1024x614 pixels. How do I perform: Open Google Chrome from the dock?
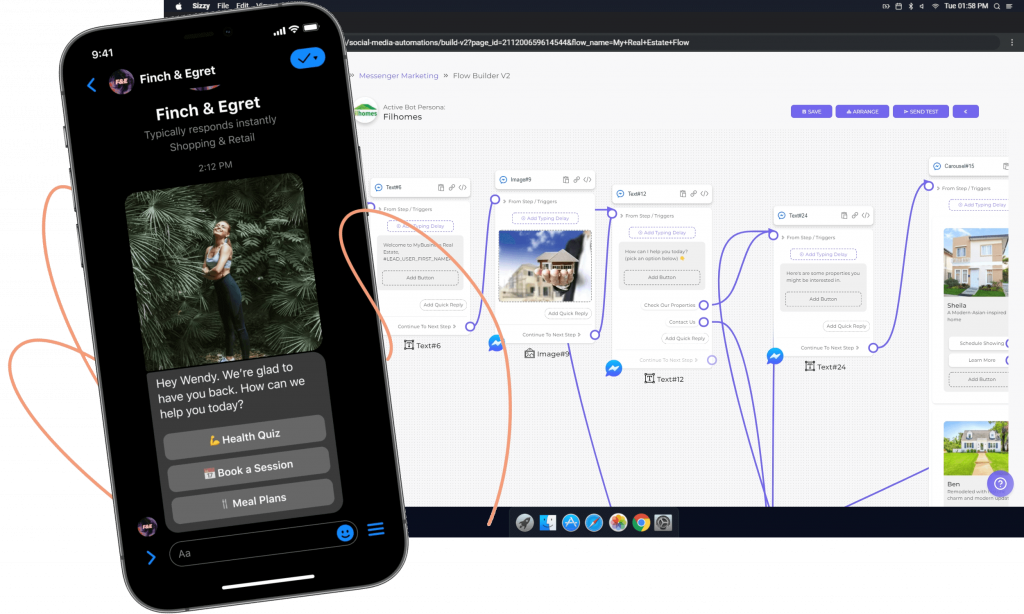pos(641,523)
